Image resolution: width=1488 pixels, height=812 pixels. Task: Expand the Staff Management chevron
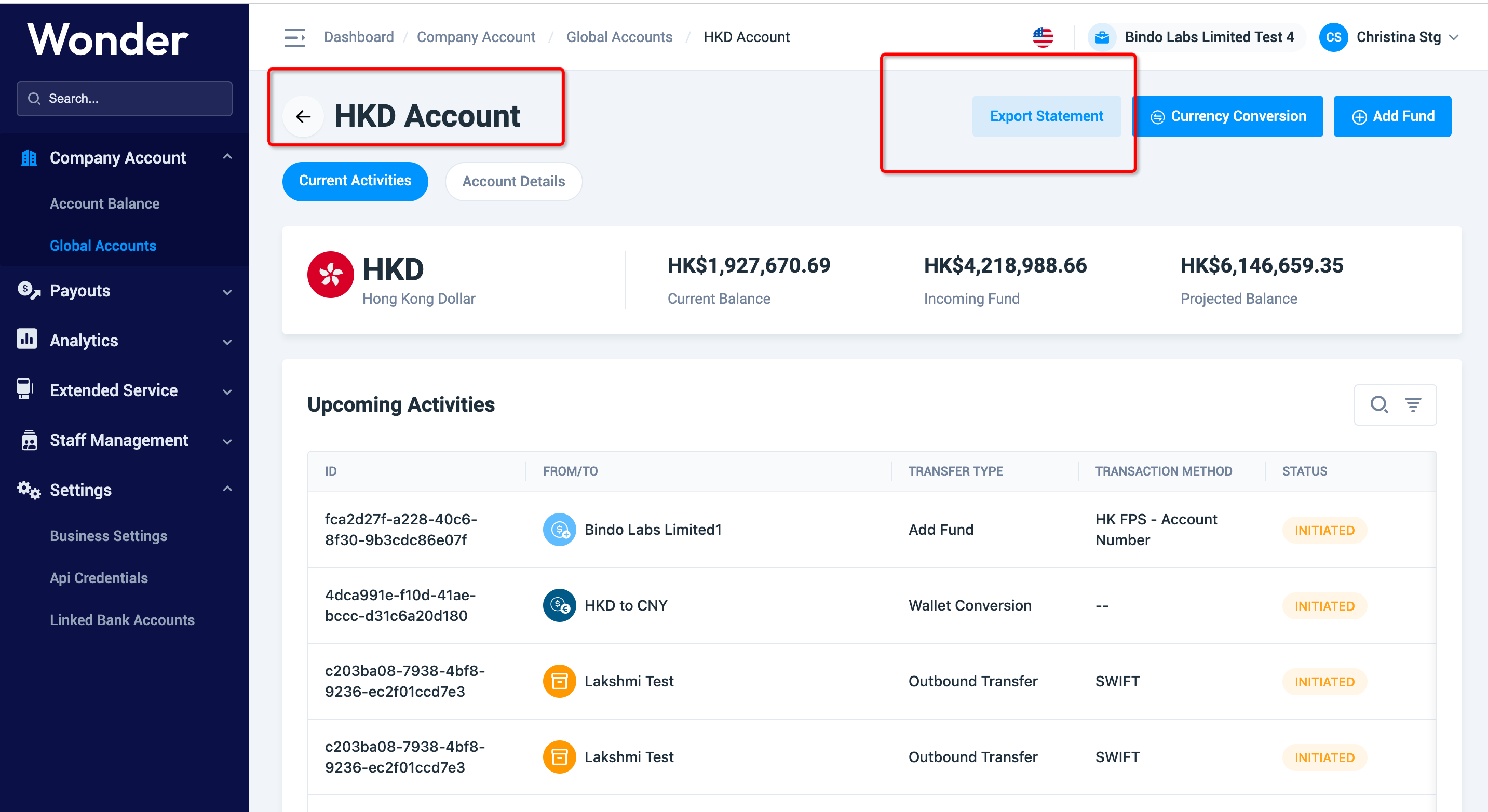227,442
